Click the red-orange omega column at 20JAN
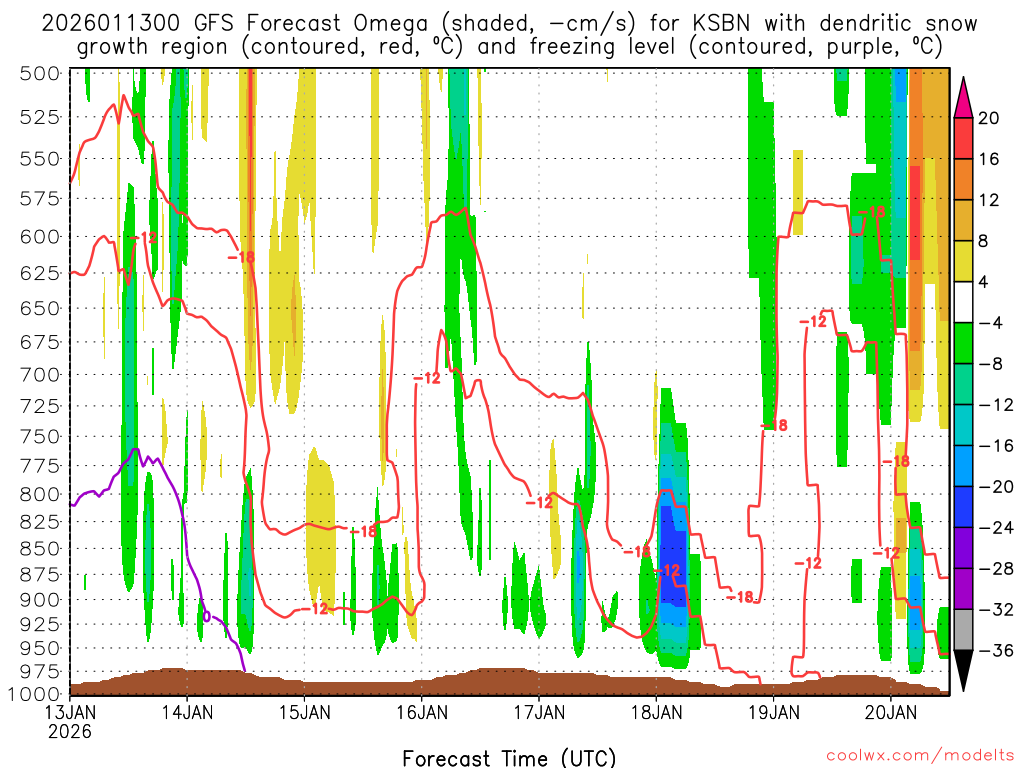The height and width of the screenshot is (768, 1024). coord(916,212)
